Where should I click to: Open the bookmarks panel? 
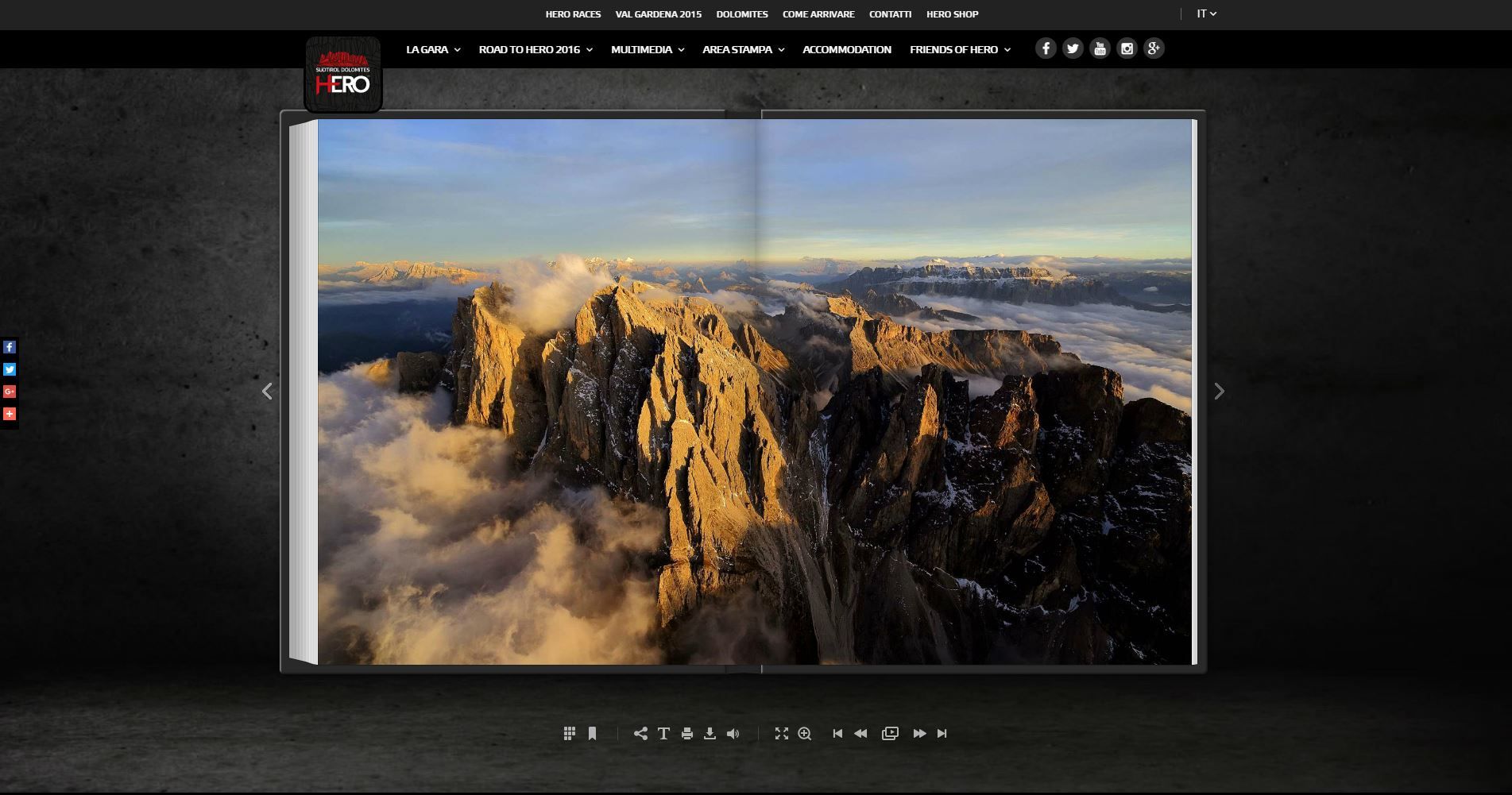tap(592, 733)
